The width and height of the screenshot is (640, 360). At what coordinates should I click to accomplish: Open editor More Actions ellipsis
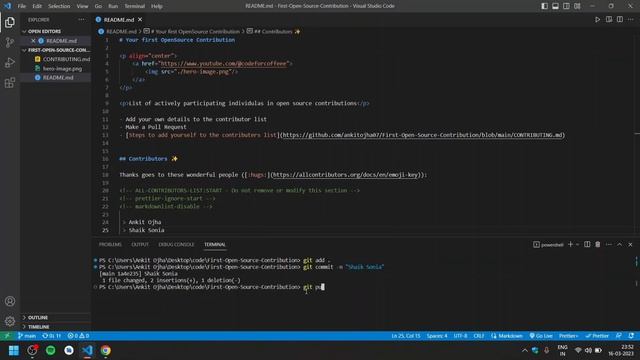[631, 20]
